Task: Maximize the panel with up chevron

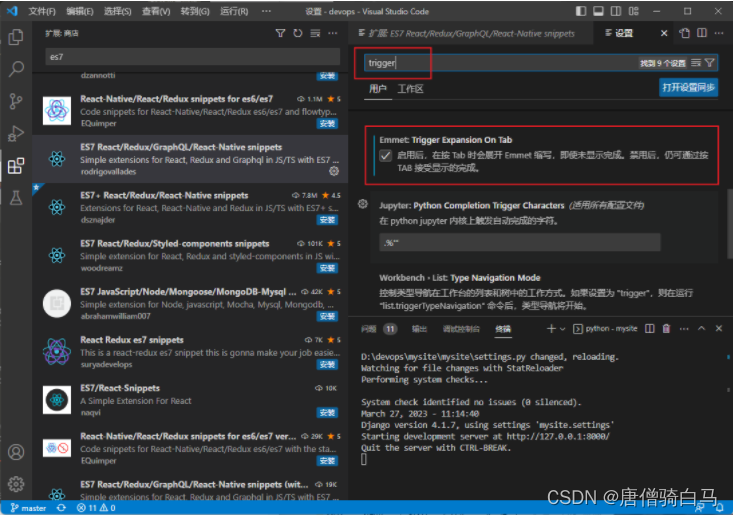Action: tap(701, 329)
